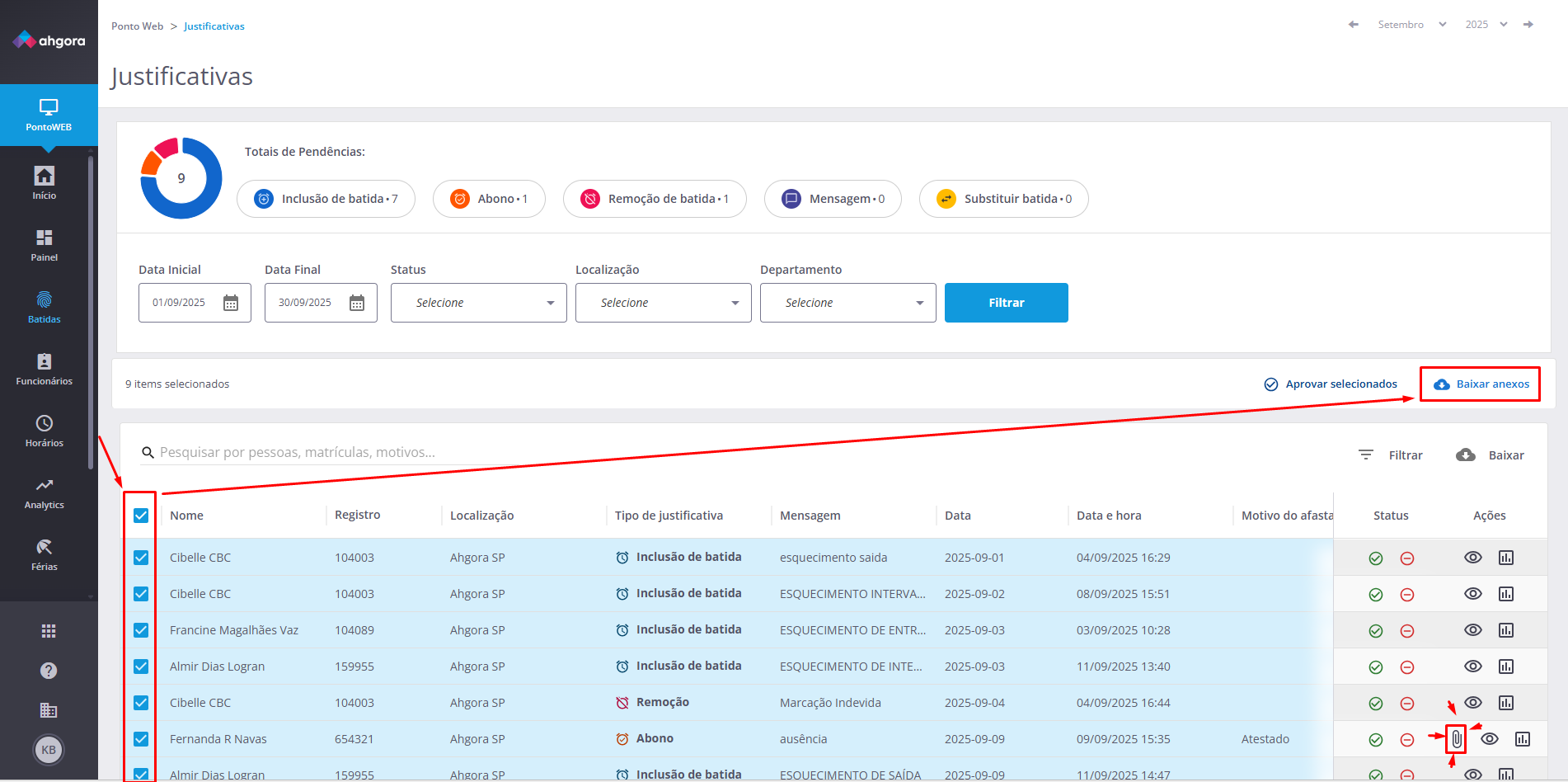
Task: Open attachment clip for Fernanda R Navas
Action: point(1457,739)
